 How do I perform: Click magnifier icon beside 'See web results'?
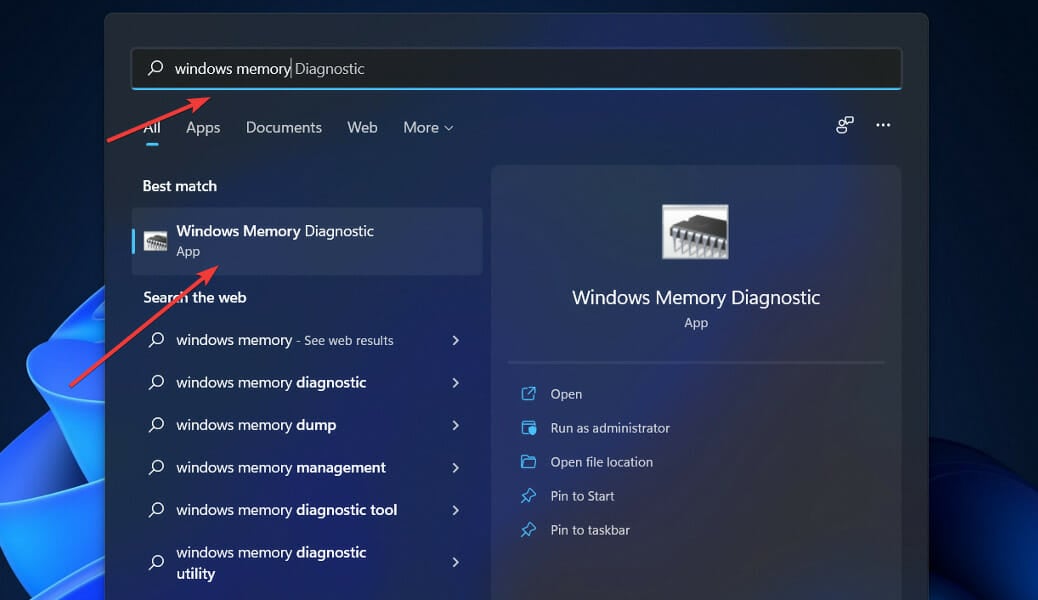[x=156, y=340]
